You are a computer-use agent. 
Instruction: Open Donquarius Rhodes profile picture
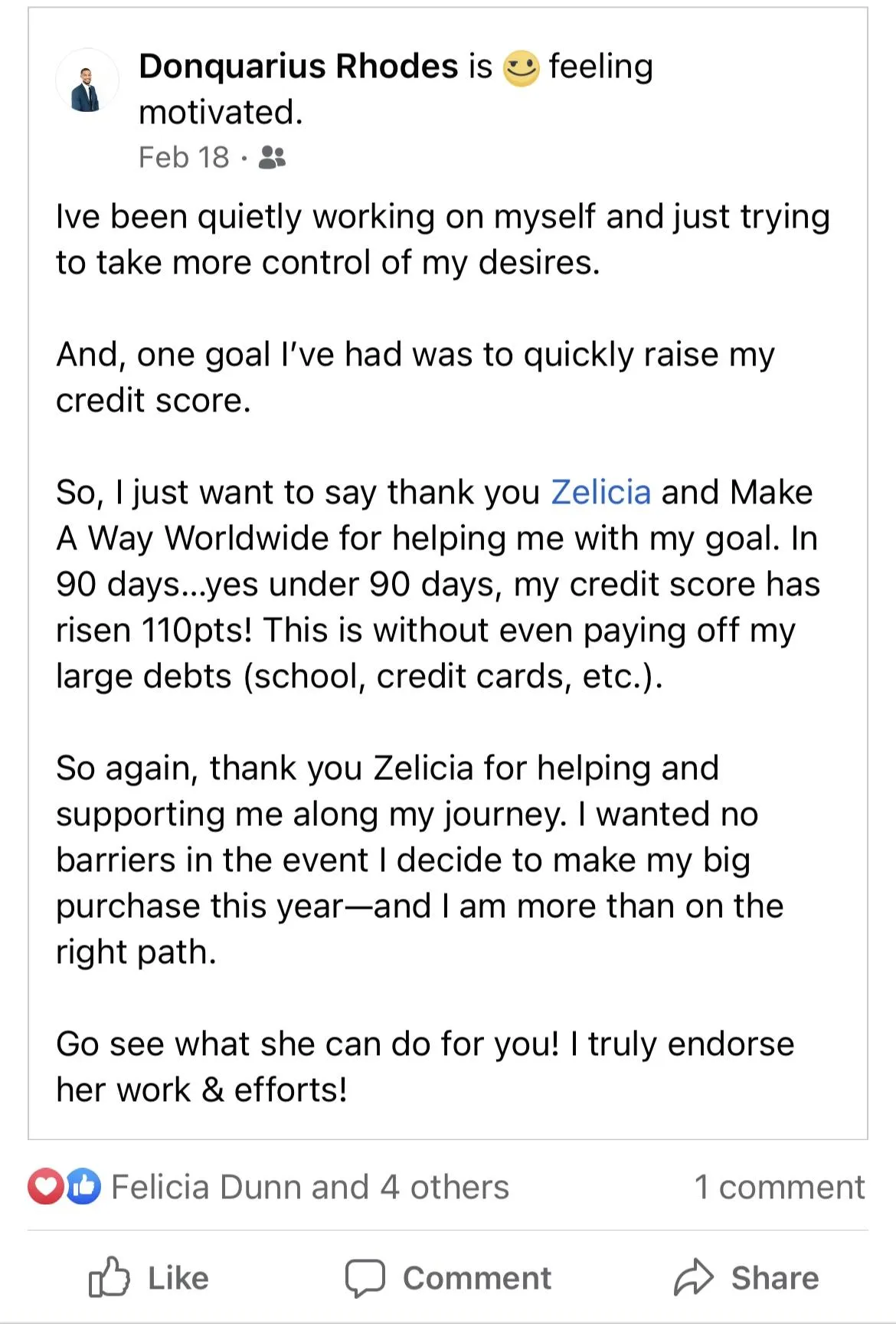[87, 80]
